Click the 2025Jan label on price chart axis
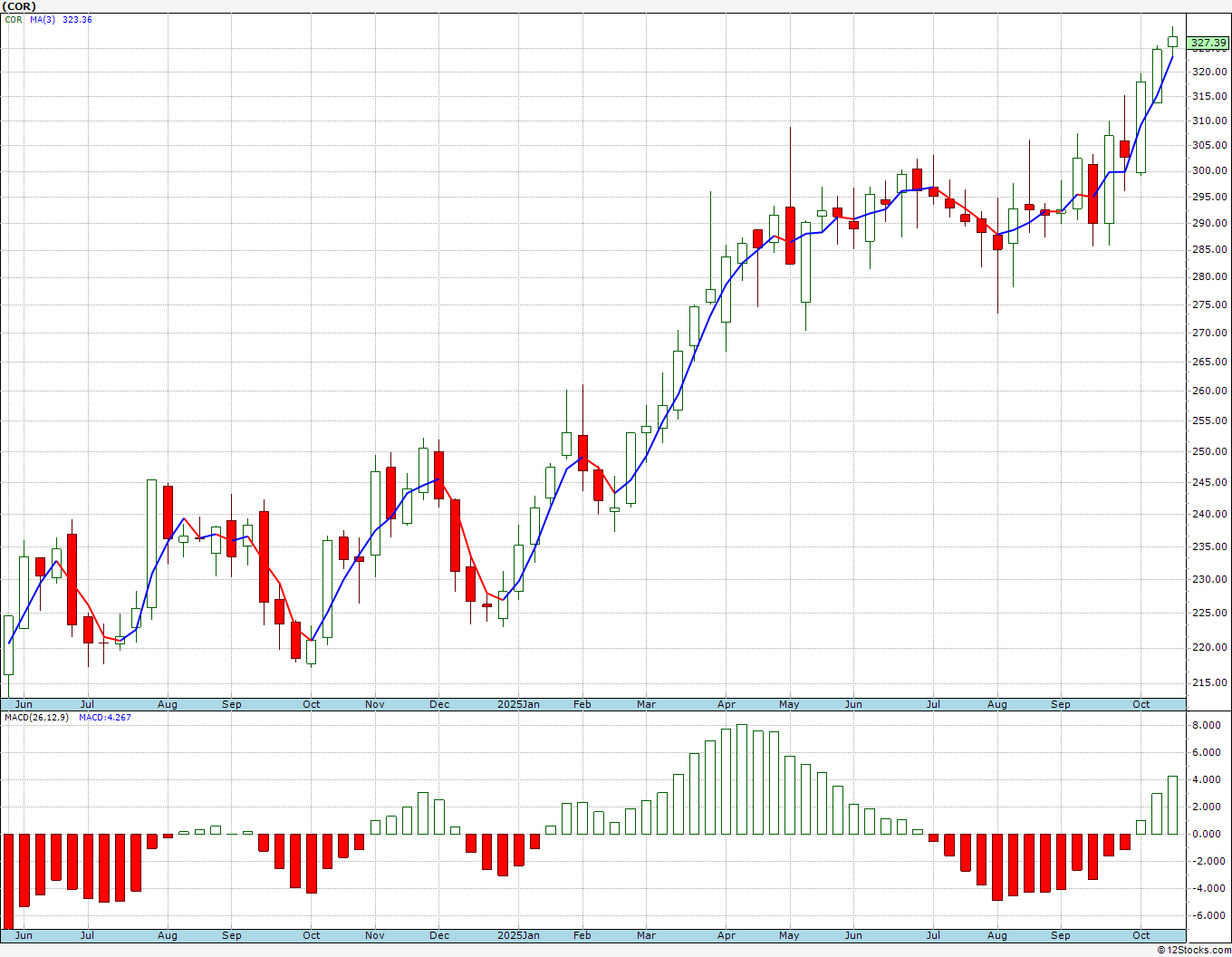 click(x=519, y=704)
